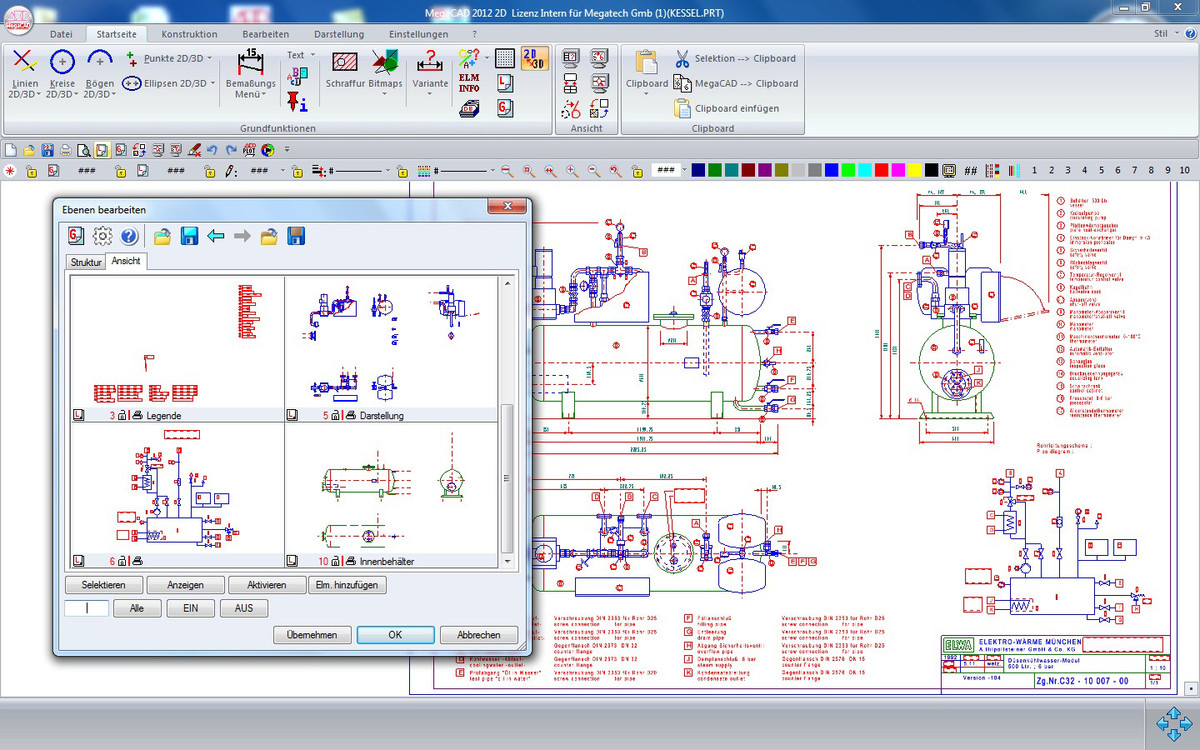Toggle the lock icon on Innenbehälter layer
This screenshot has width=1200, height=750.
(x=335, y=561)
